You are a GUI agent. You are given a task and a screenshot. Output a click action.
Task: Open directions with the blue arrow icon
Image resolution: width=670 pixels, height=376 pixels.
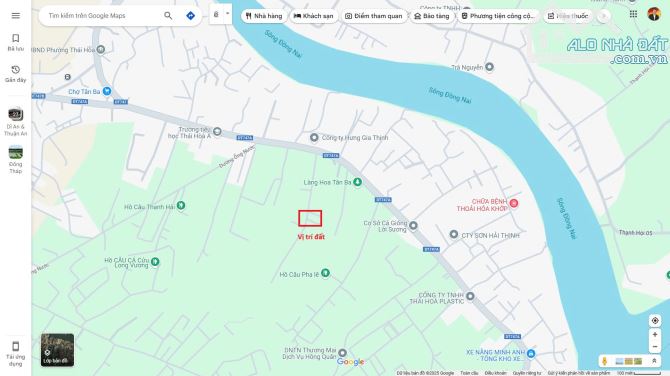tap(191, 16)
